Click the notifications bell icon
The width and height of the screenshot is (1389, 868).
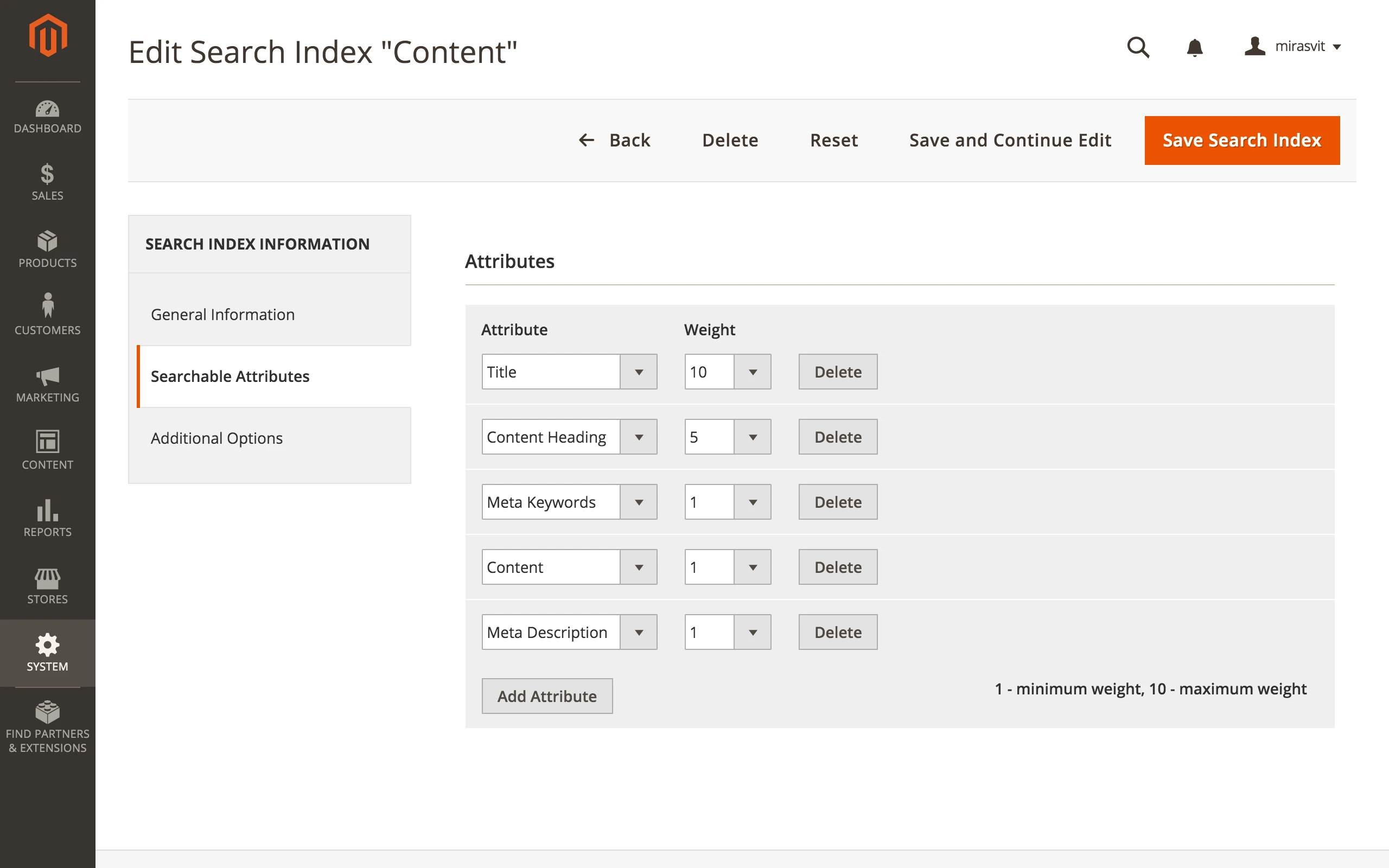[x=1194, y=47]
